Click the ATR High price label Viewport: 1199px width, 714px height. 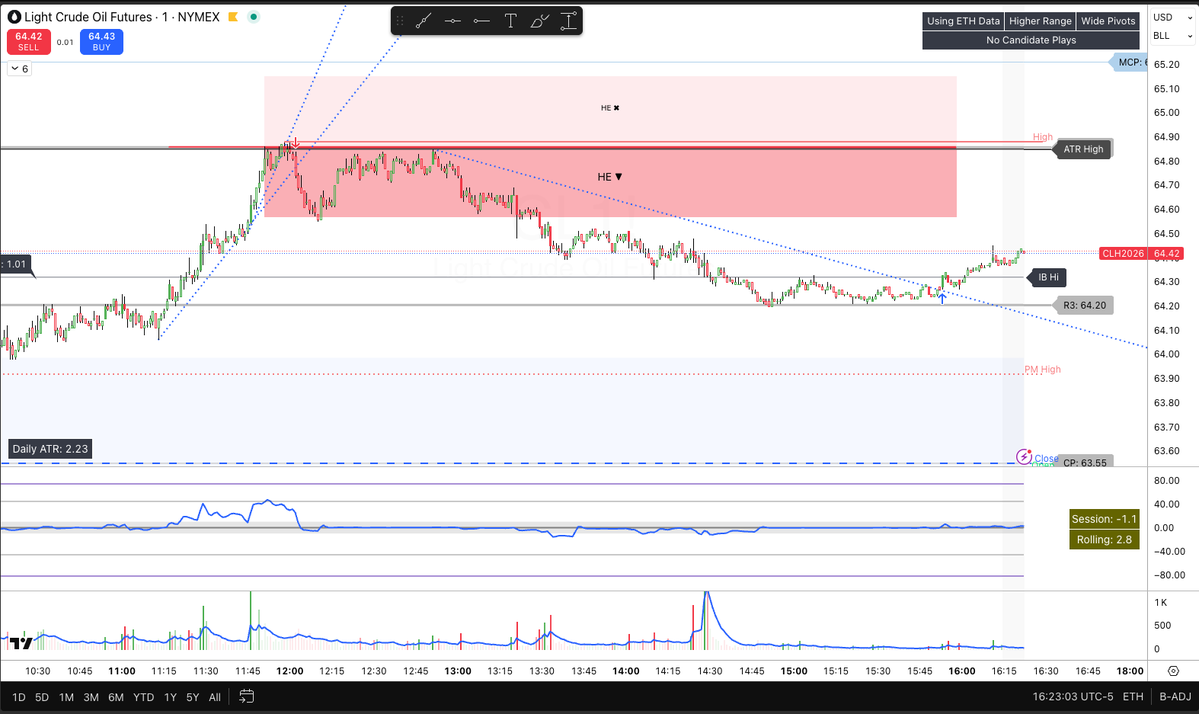click(1083, 149)
